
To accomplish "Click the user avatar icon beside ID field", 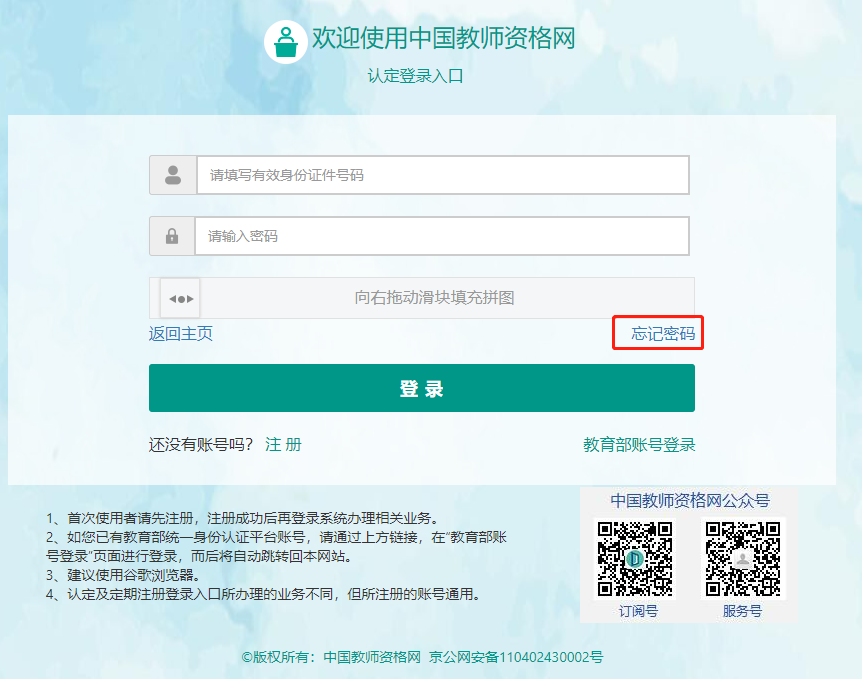I will [173, 175].
